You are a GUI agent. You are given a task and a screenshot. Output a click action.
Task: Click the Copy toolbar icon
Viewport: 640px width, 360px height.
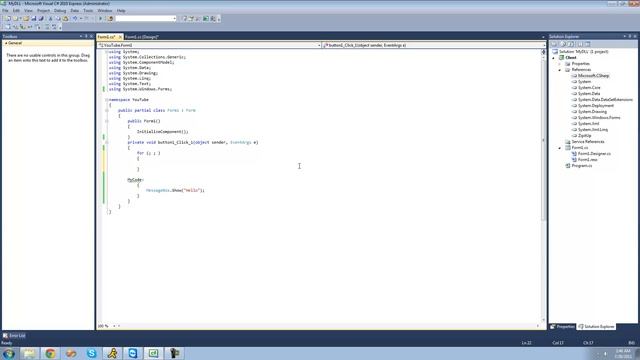[58, 18]
